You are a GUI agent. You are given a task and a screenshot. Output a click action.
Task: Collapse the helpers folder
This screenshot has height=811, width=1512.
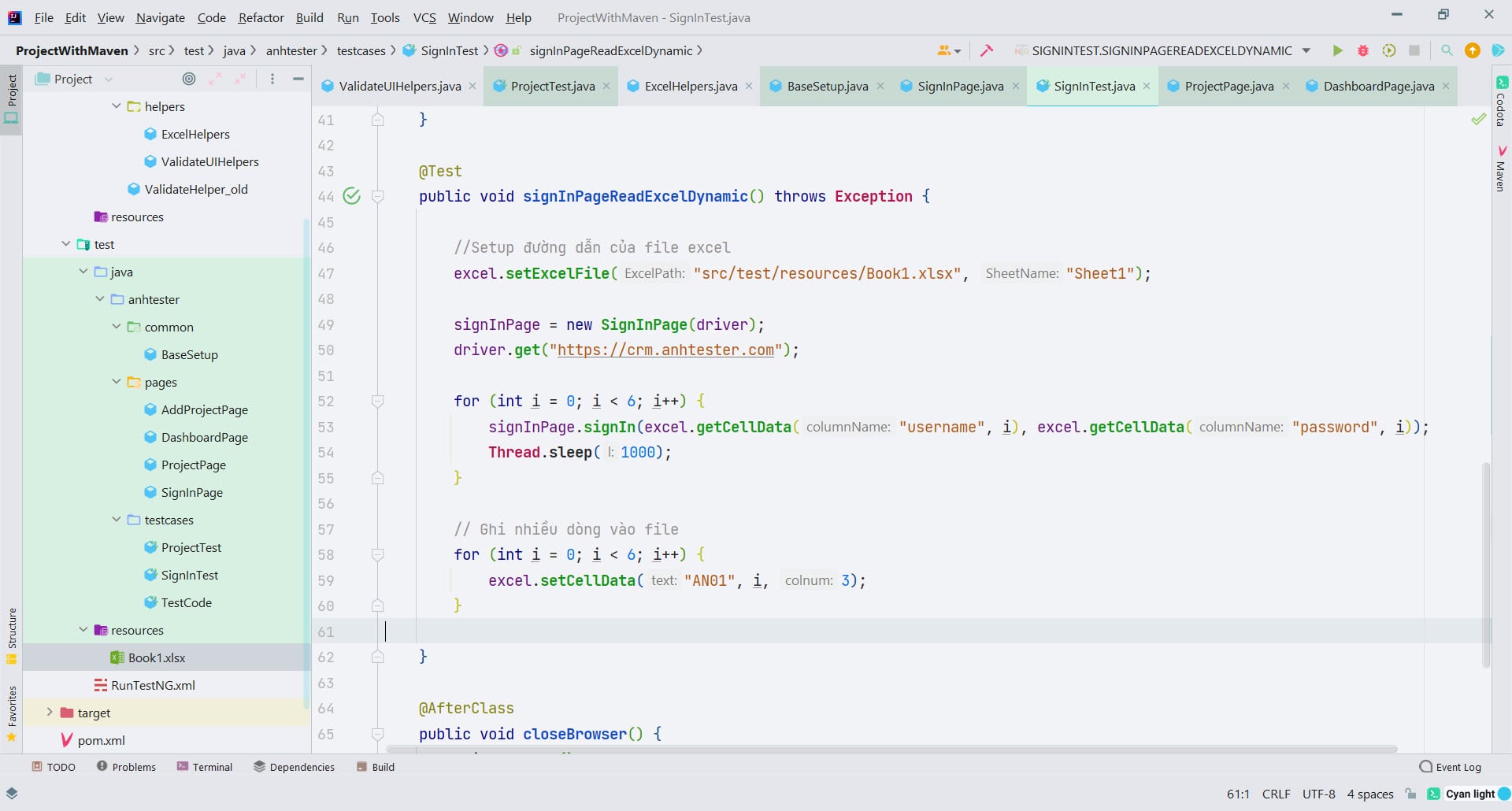click(x=117, y=106)
